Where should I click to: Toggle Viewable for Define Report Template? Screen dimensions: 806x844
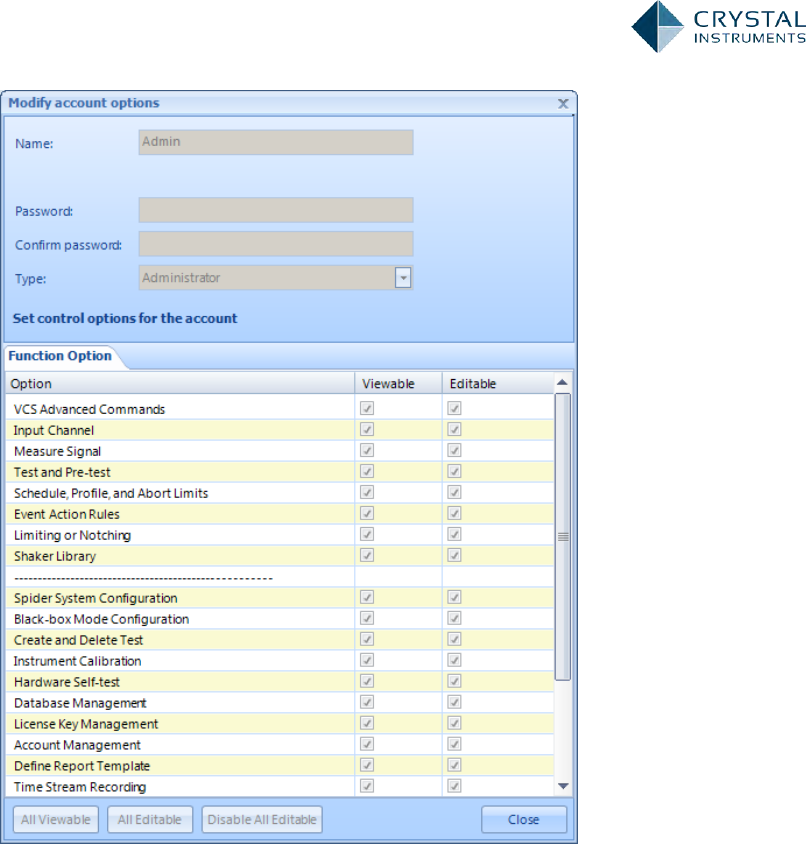367,765
